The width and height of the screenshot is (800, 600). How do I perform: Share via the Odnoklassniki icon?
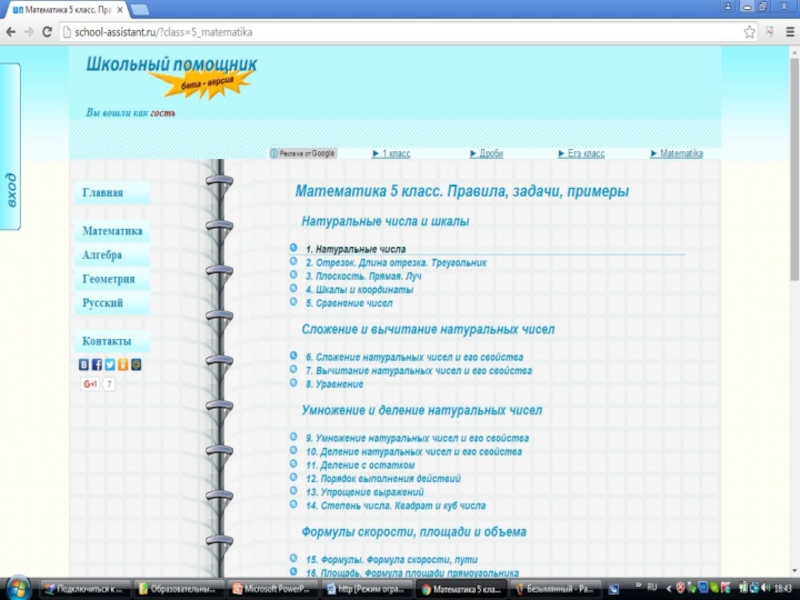click(123, 364)
